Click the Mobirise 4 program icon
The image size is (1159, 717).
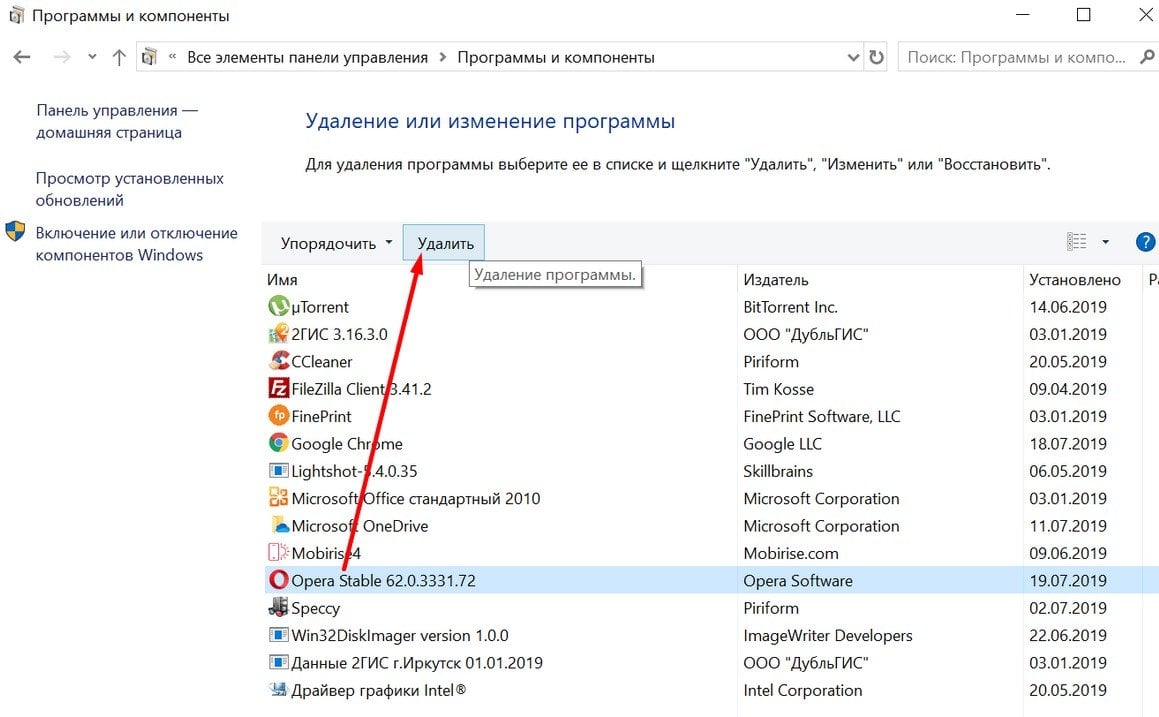click(278, 552)
